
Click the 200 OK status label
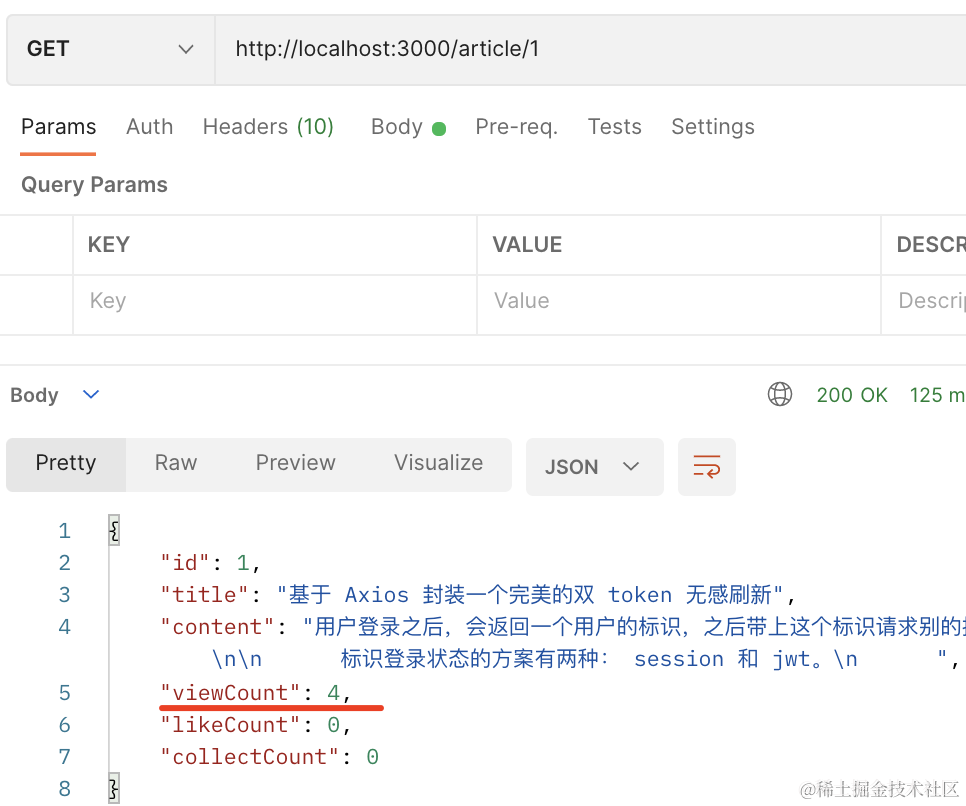tap(851, 395)
